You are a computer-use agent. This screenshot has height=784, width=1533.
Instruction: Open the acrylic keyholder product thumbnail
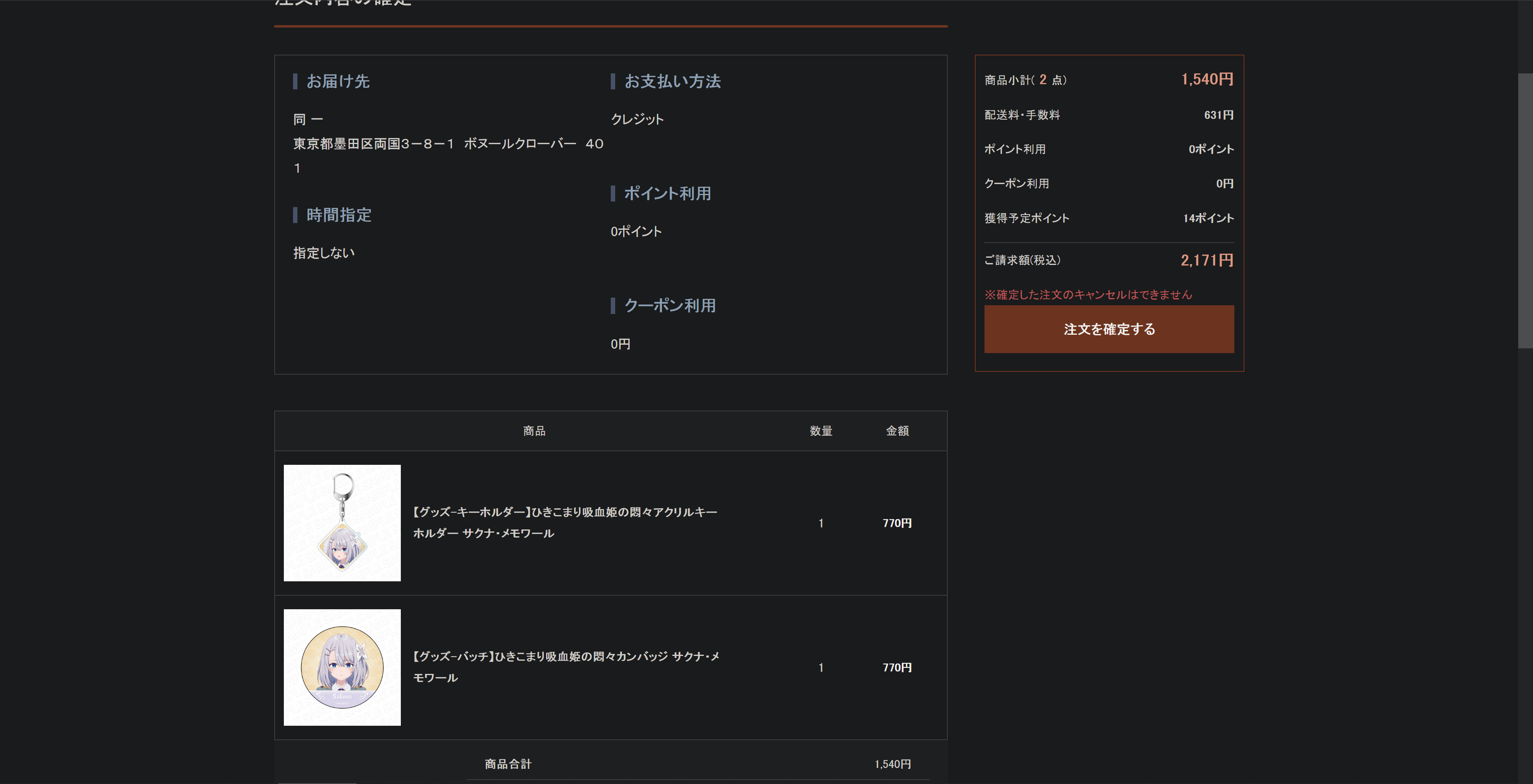pyautogui.click(x=342, y=523)
